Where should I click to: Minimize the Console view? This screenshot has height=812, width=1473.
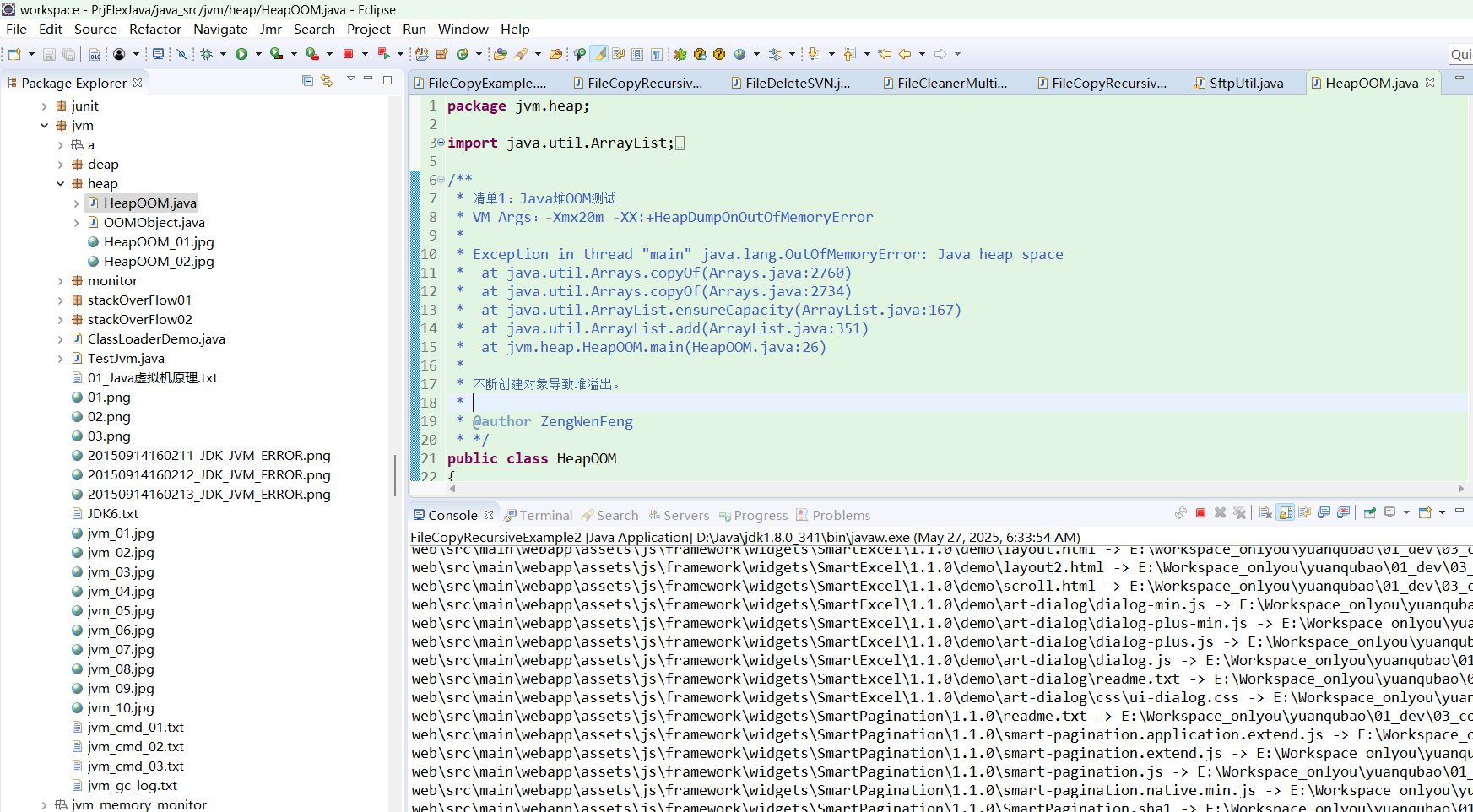click(x=1459, y=512)
